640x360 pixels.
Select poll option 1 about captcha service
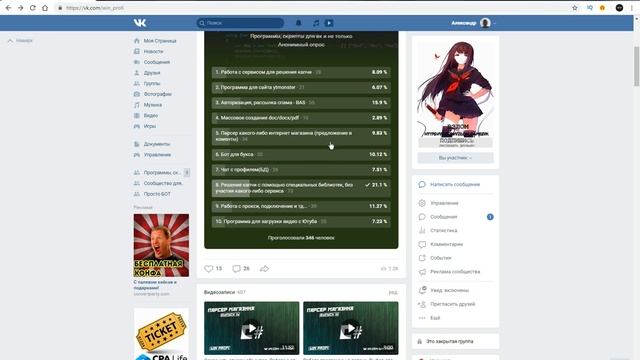tap(301, 72)
